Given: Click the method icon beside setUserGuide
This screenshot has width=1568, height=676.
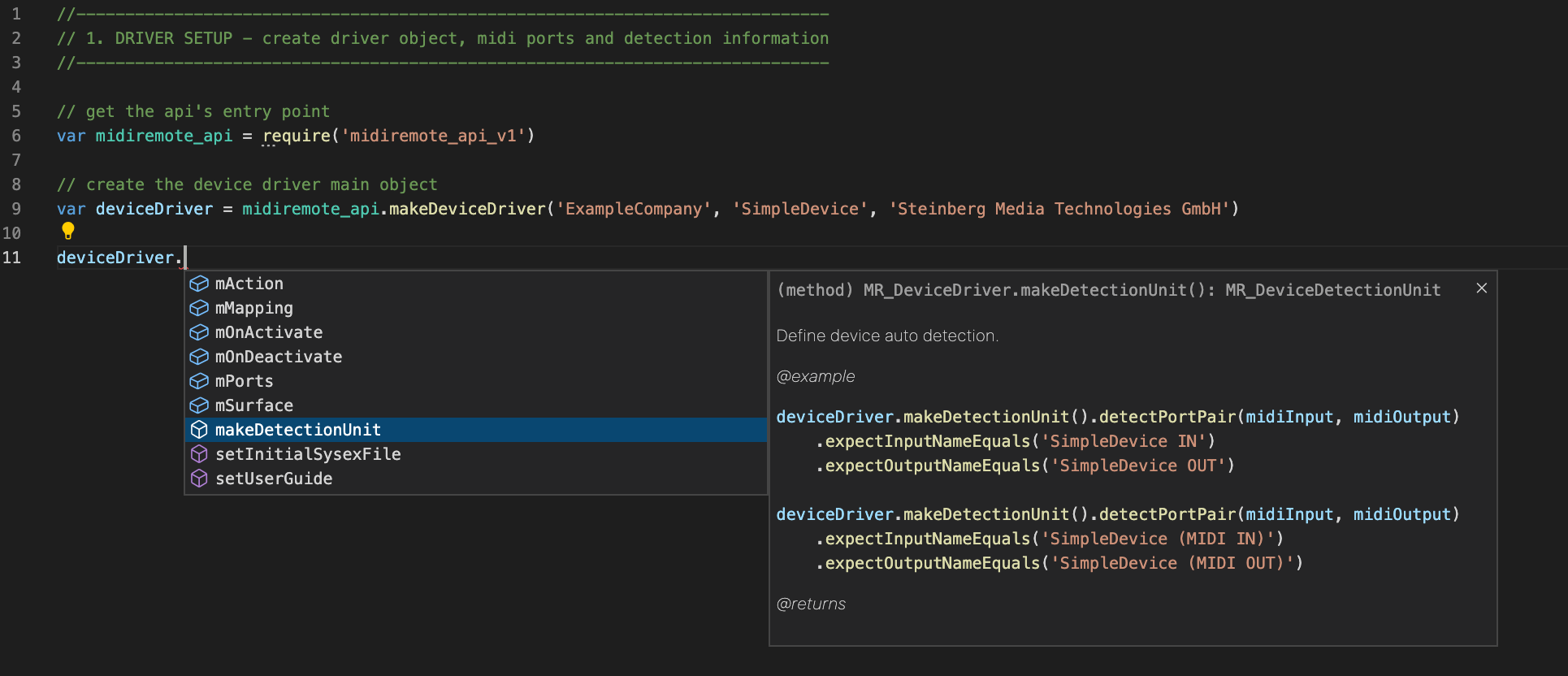Looking at the screenshot, I should point(199,479).
